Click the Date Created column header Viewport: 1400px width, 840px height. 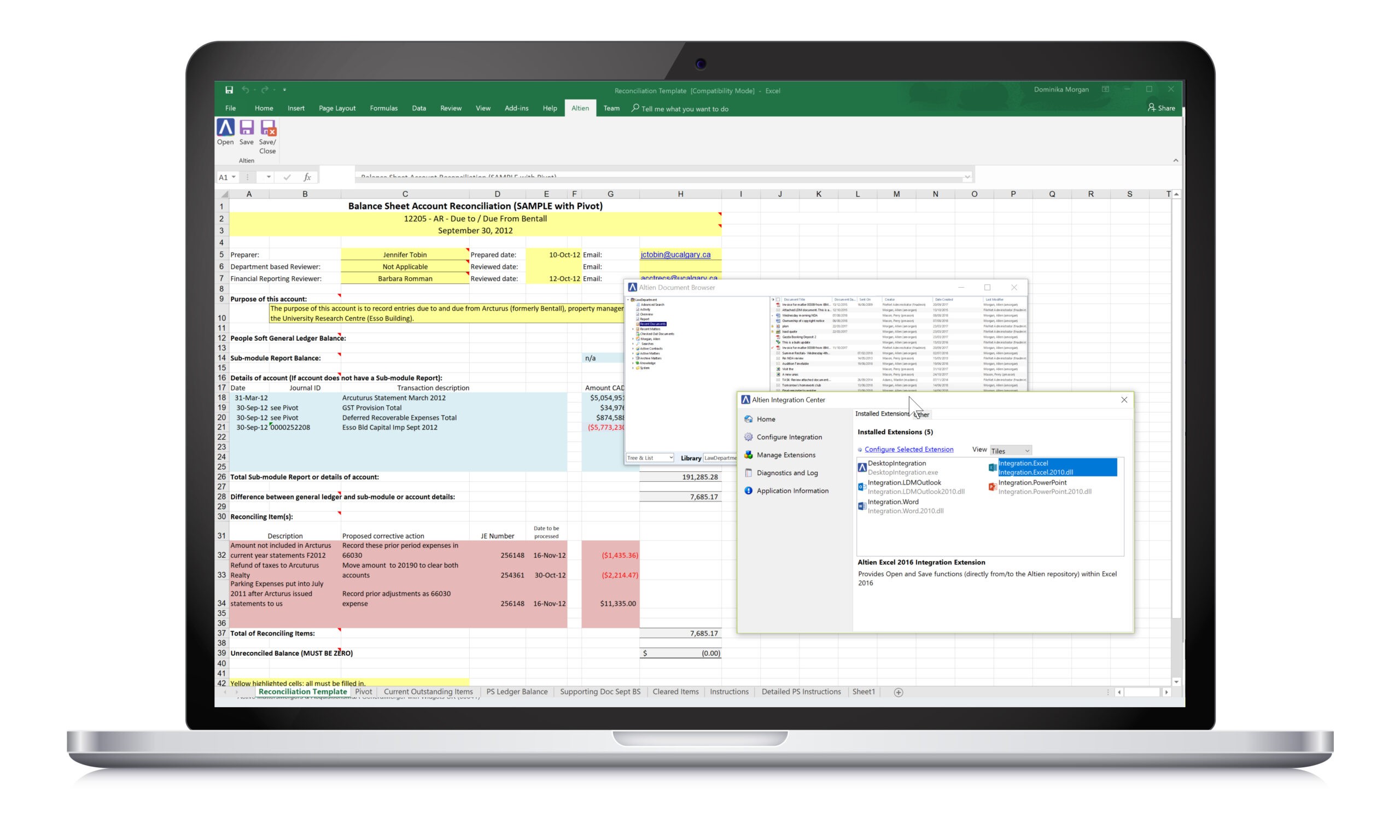pyautogui.click(x=943, y=300)
